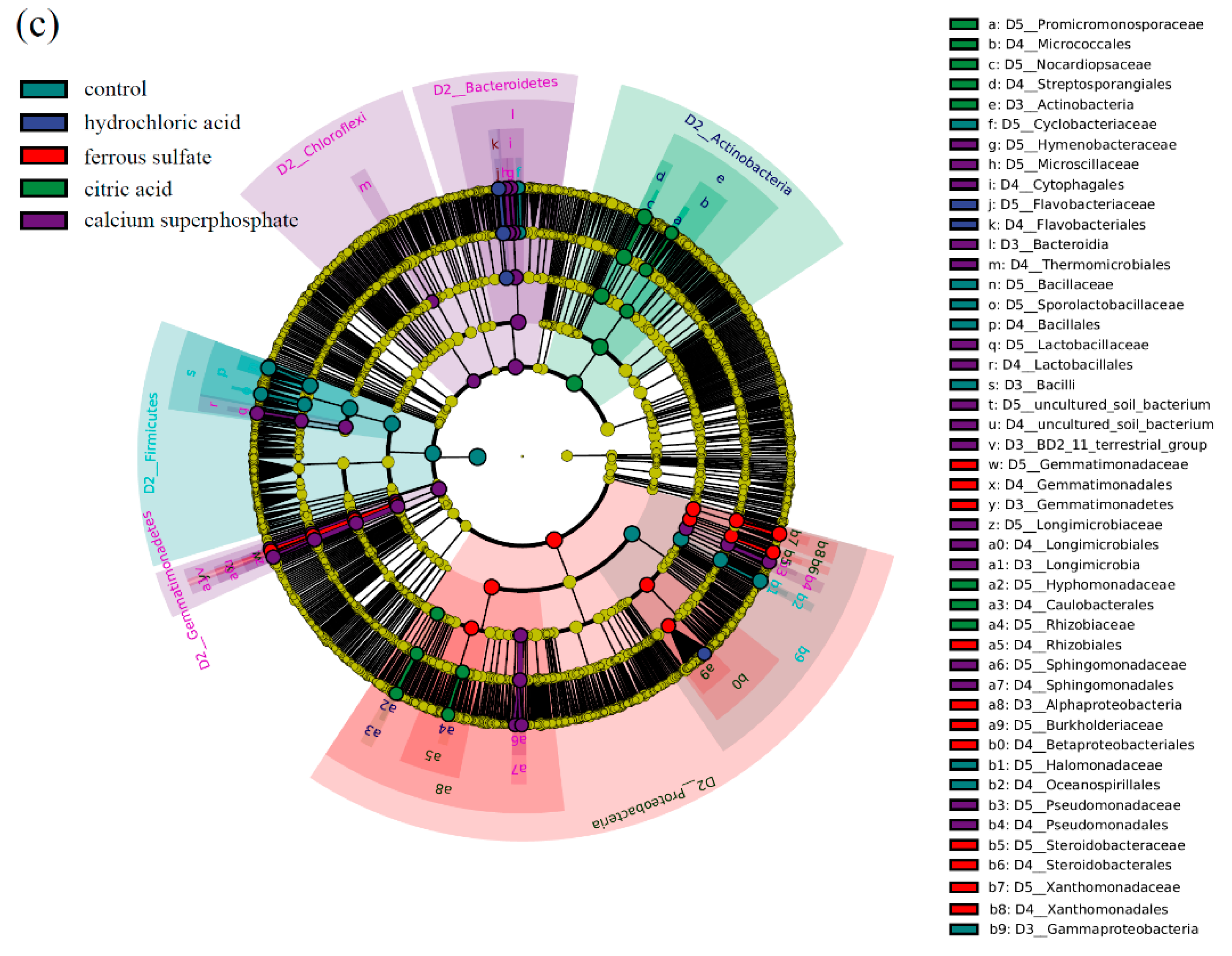Screen dimensions: 1232x956
Task: Click the teal swatch beside n: D5__Bacillaceae
Action: pos(964,284)
